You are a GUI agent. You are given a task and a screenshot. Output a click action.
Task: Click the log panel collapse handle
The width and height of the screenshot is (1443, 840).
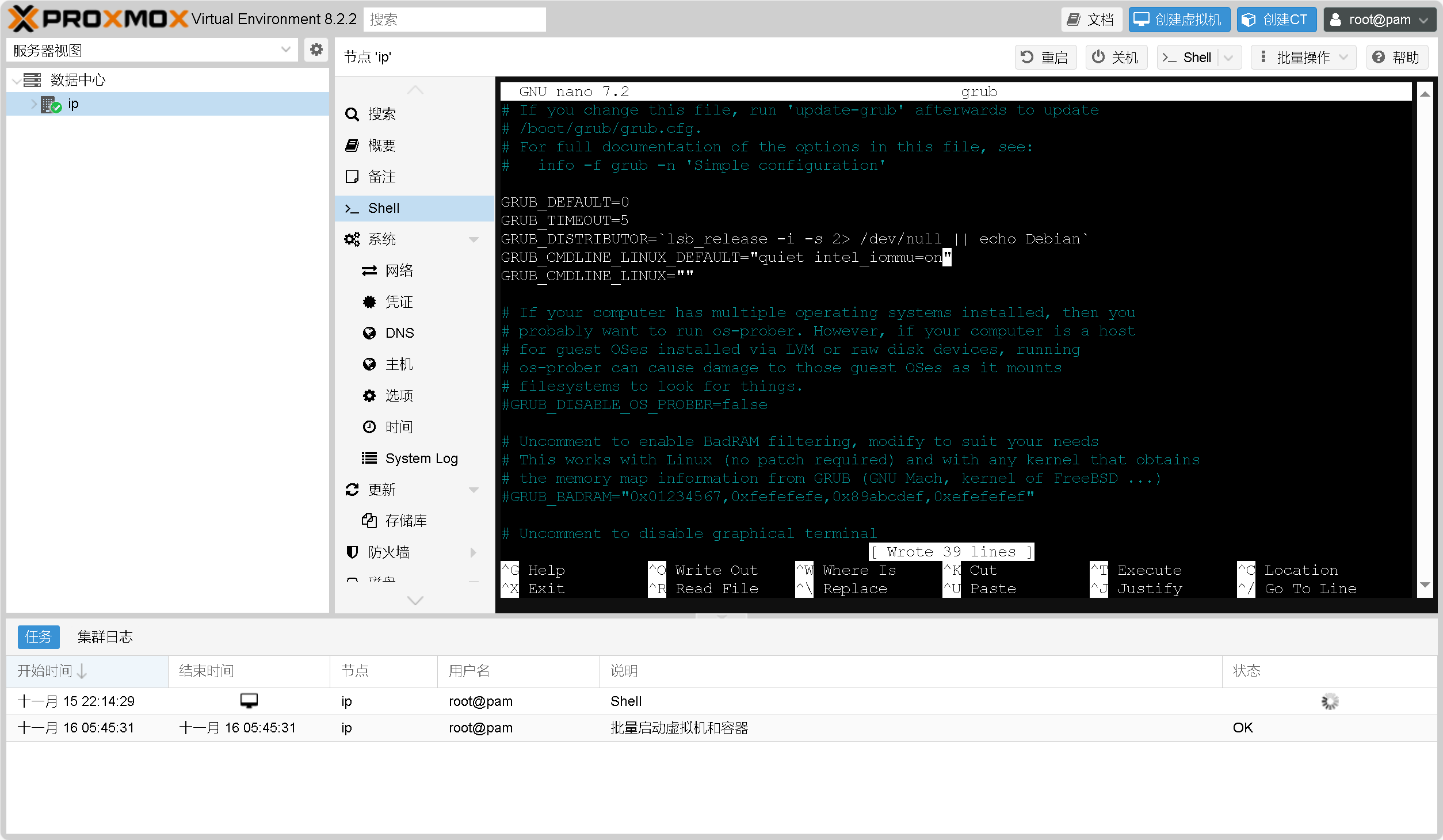(x=721, y=616)
